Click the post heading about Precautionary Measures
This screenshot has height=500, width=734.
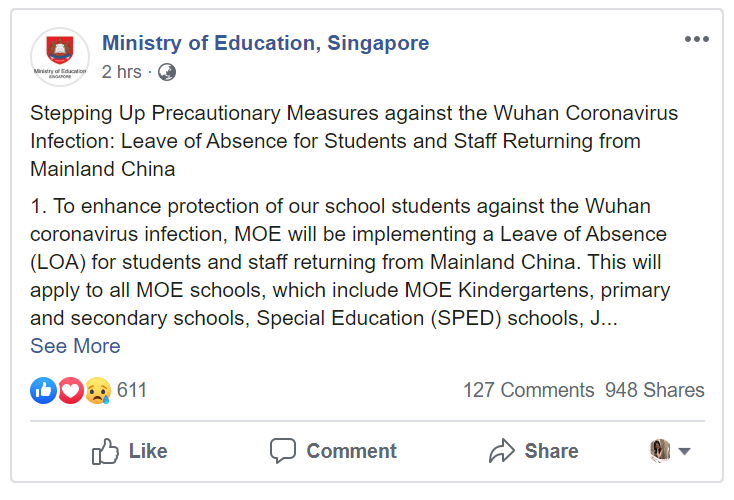click(354, 141)
